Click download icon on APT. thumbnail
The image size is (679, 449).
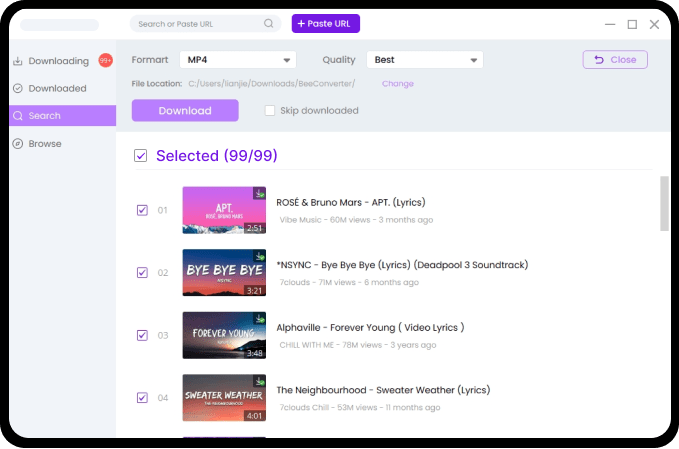[259, 193]
